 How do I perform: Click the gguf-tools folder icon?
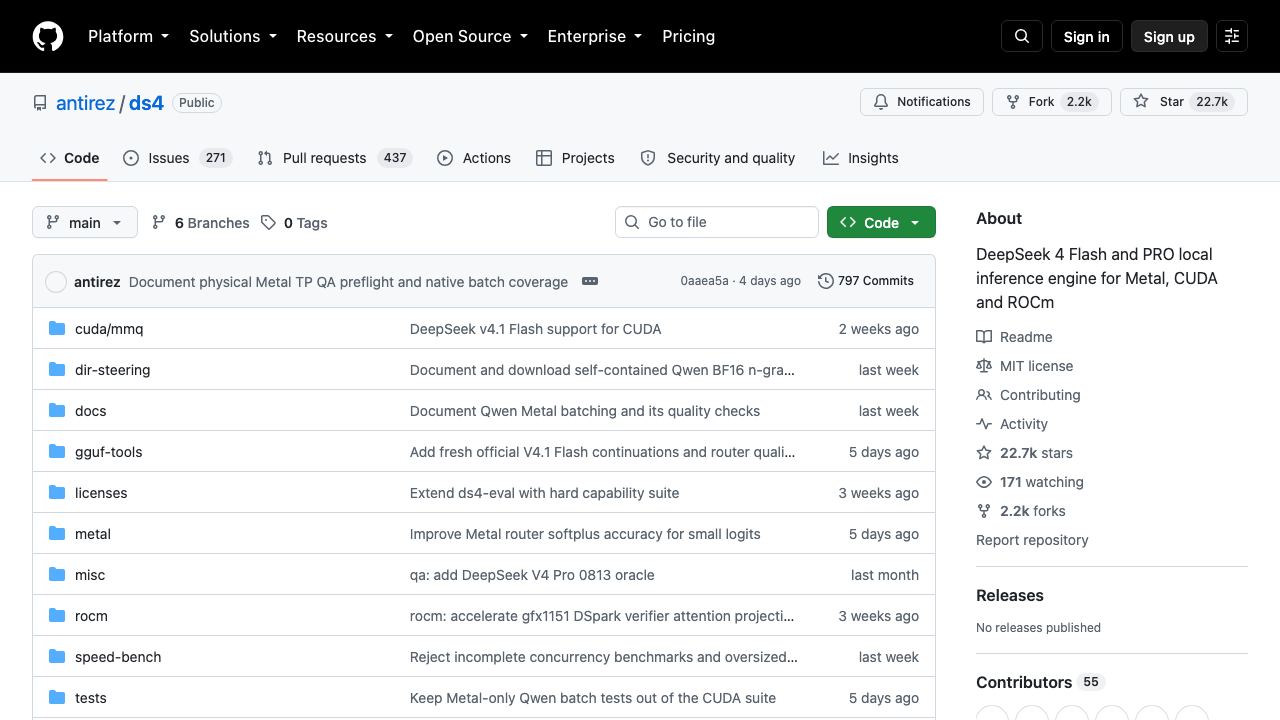[57, 451]
